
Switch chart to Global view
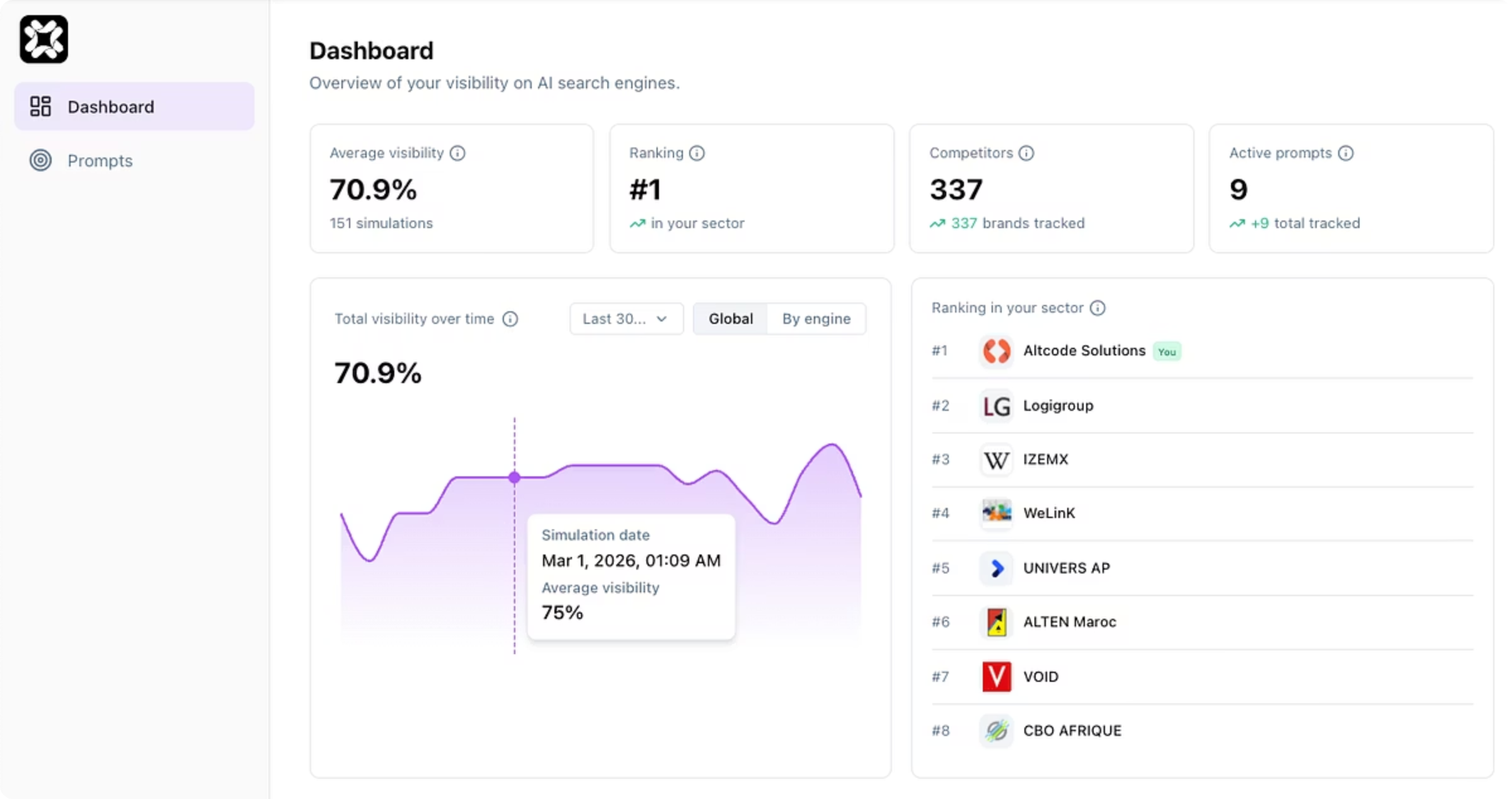[x=731, y=319]
